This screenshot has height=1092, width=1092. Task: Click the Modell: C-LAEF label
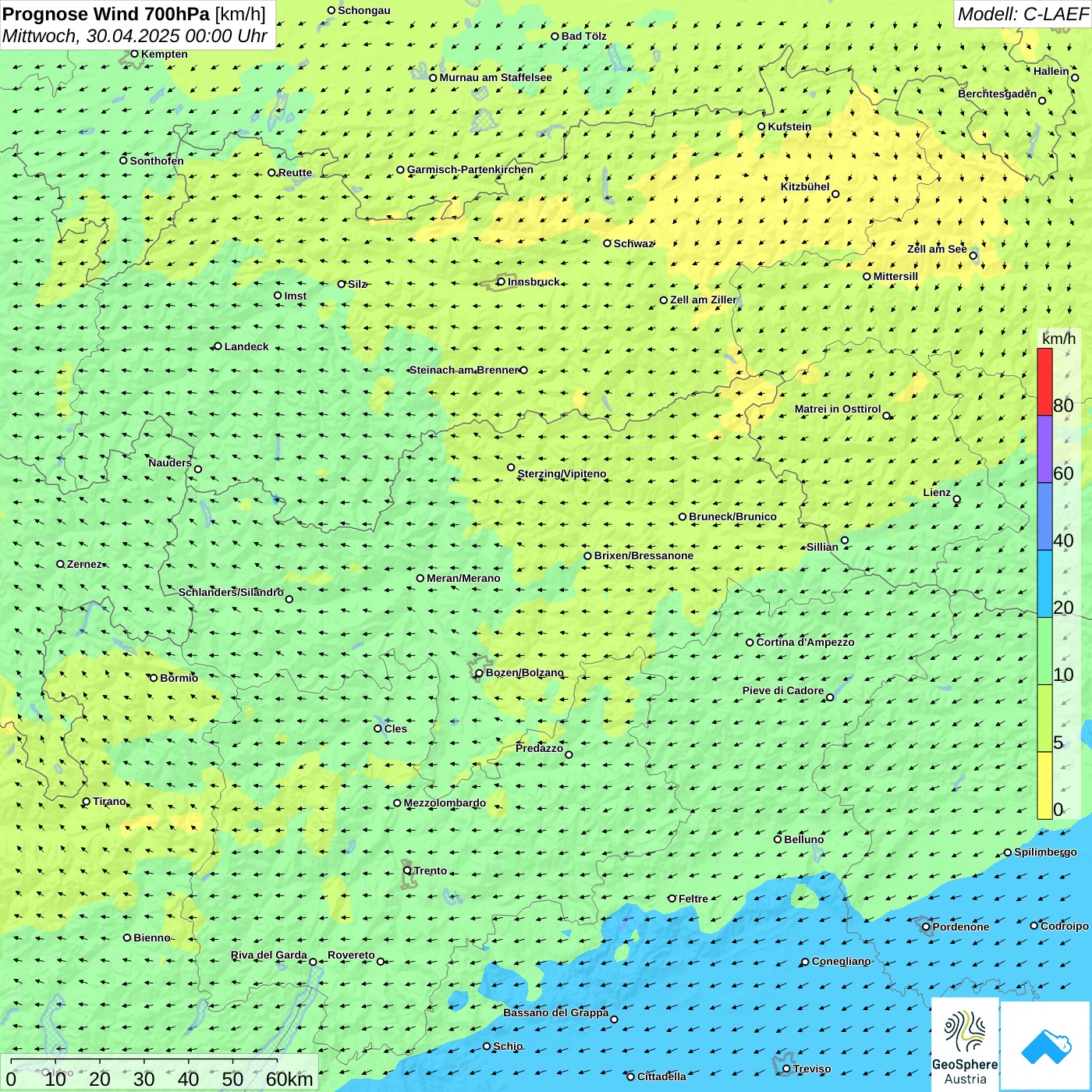point(1022,14)
